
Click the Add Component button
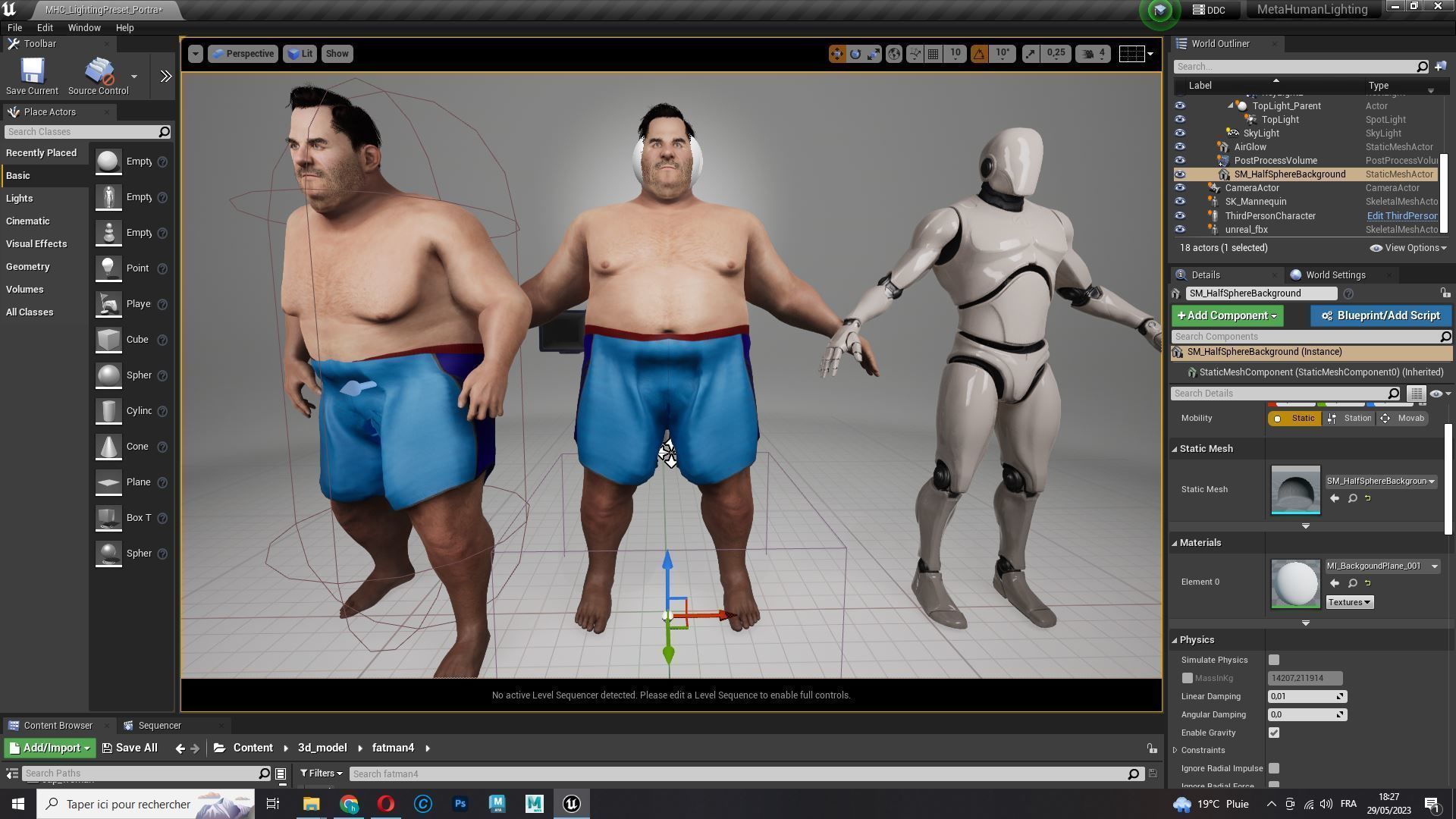pyautogui.click(x=1227, y=315)
